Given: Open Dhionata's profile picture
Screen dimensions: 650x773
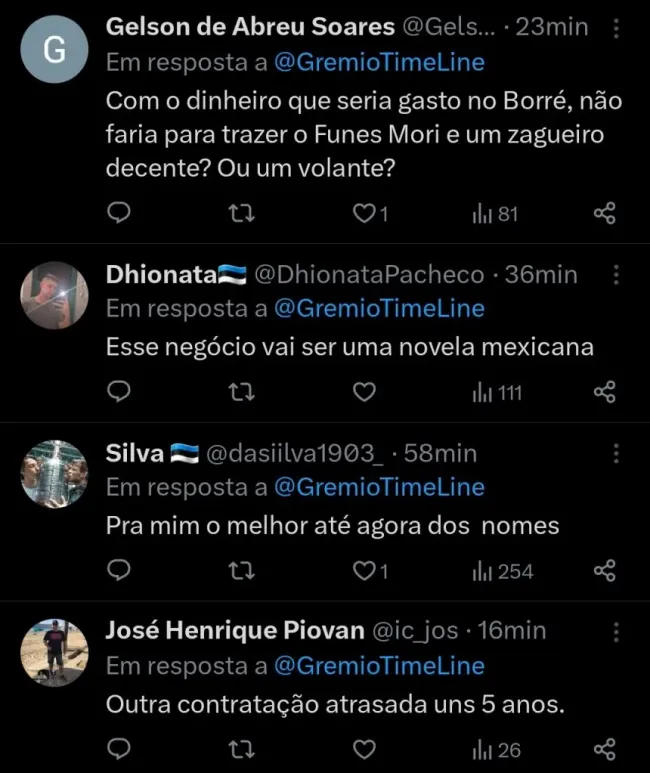Looking at the screenshot, I should [x=55, y=296].
